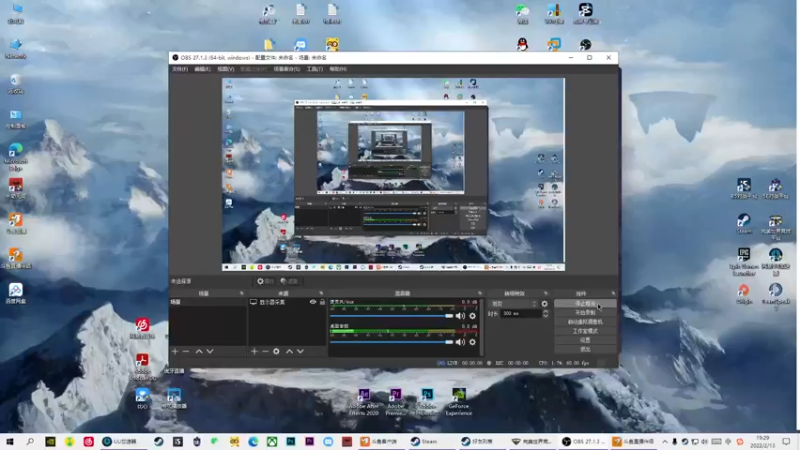Move scene up in Scenes dock
This screenshot has width=800, height=450.
click(199, 352)
